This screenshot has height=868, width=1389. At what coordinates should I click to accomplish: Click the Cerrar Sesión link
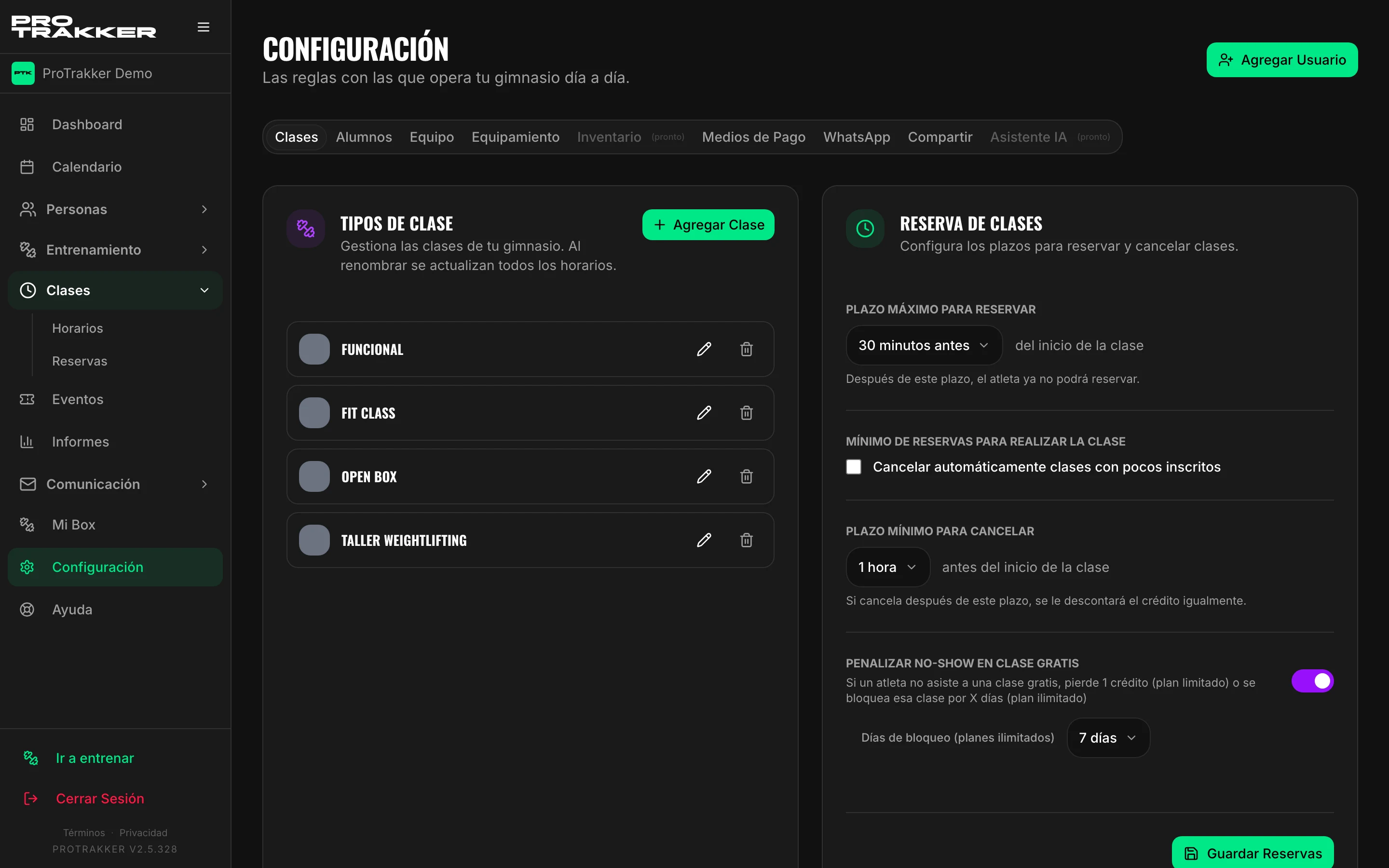(100, 799)
